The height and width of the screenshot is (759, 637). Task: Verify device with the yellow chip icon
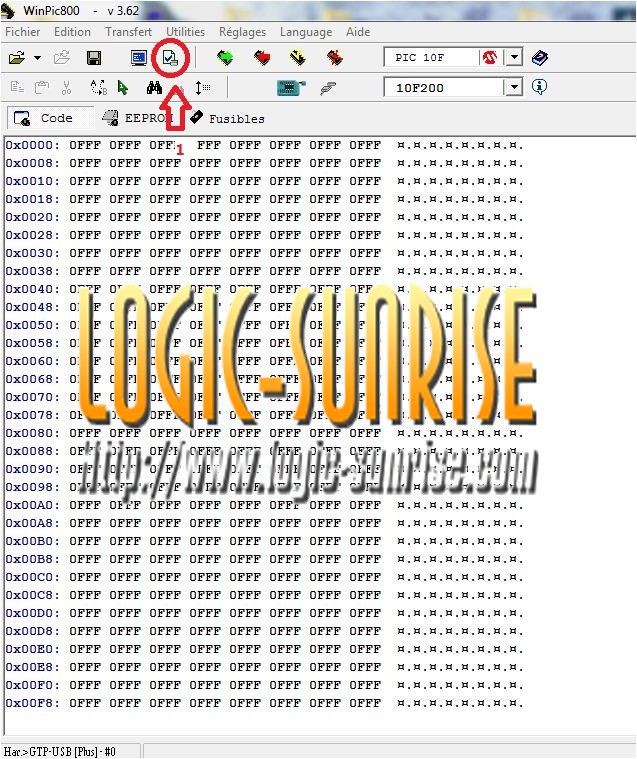(298, 58)
